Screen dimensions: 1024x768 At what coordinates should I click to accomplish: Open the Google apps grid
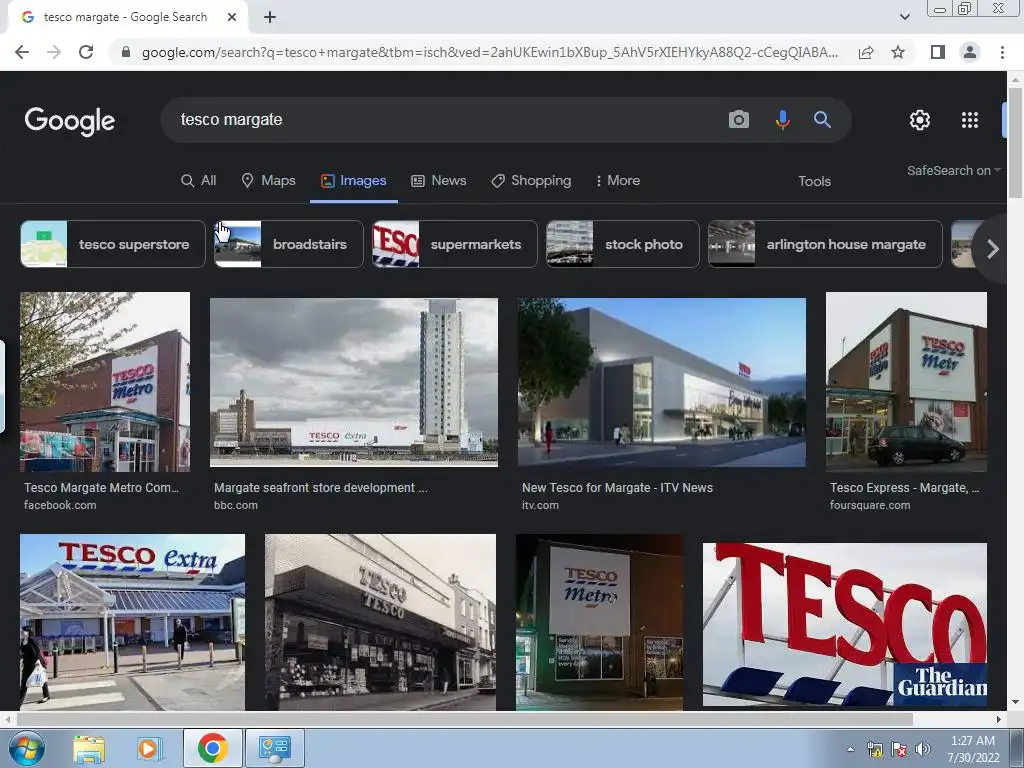coord(970,120)
